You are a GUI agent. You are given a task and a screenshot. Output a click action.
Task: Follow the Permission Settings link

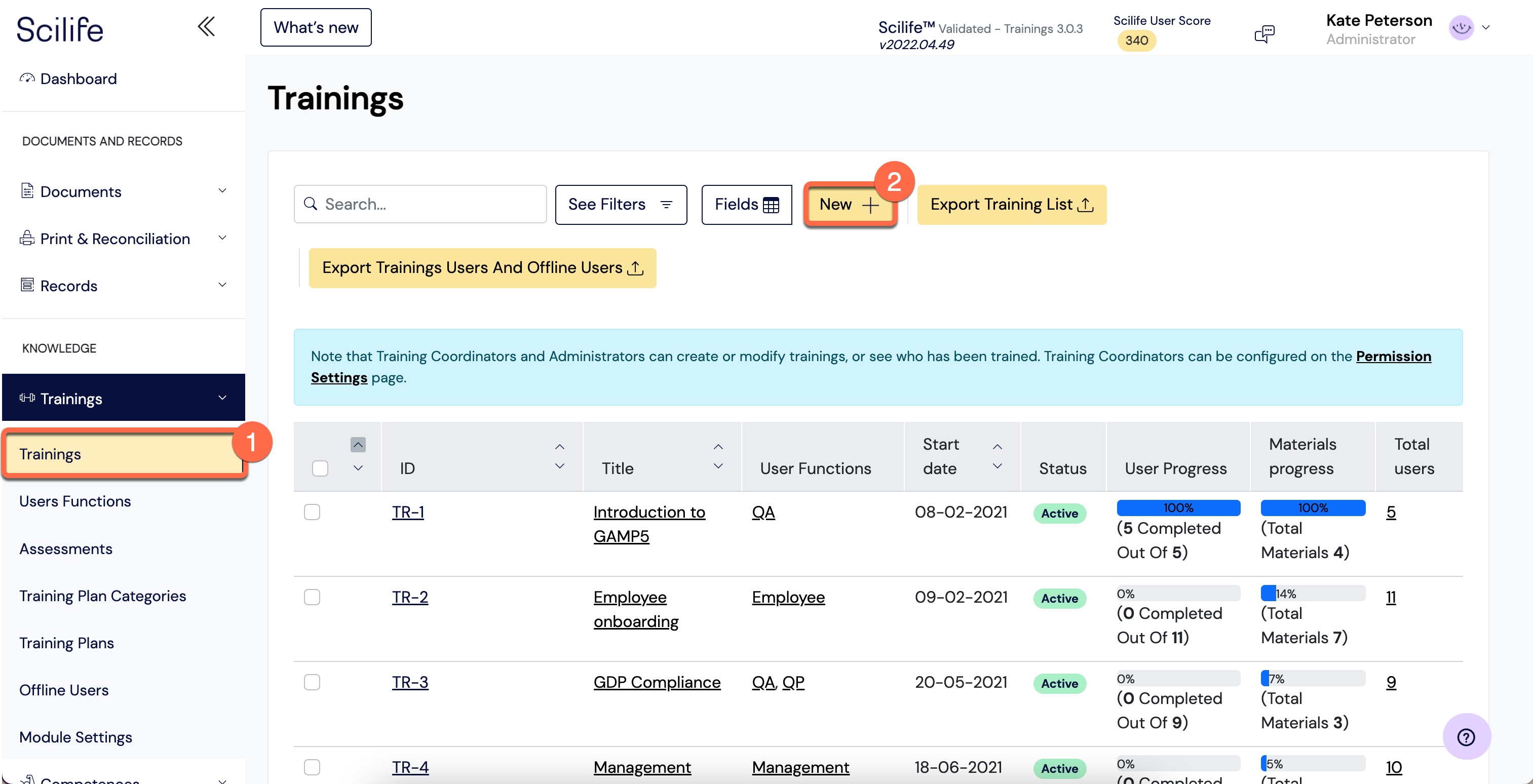pyautogui.click(x=1393, y=356)
